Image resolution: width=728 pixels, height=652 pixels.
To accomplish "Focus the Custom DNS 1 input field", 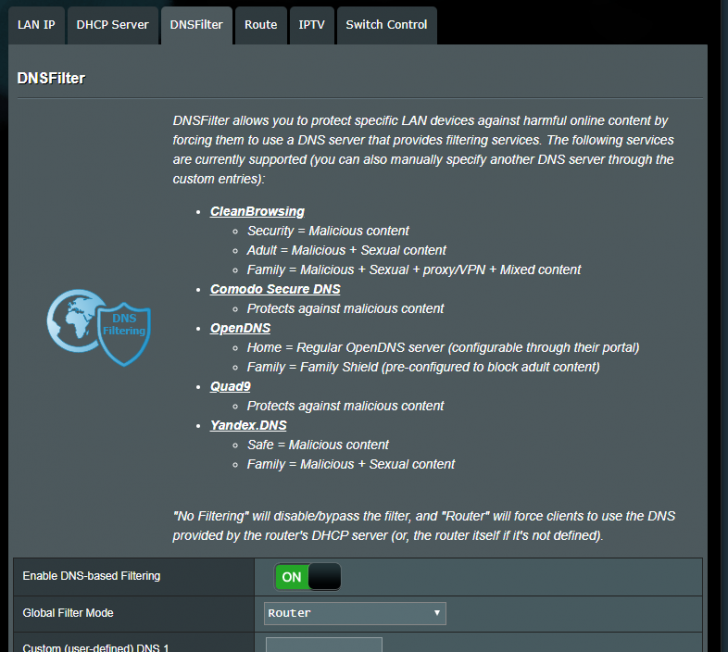I will tap(324, 645).
